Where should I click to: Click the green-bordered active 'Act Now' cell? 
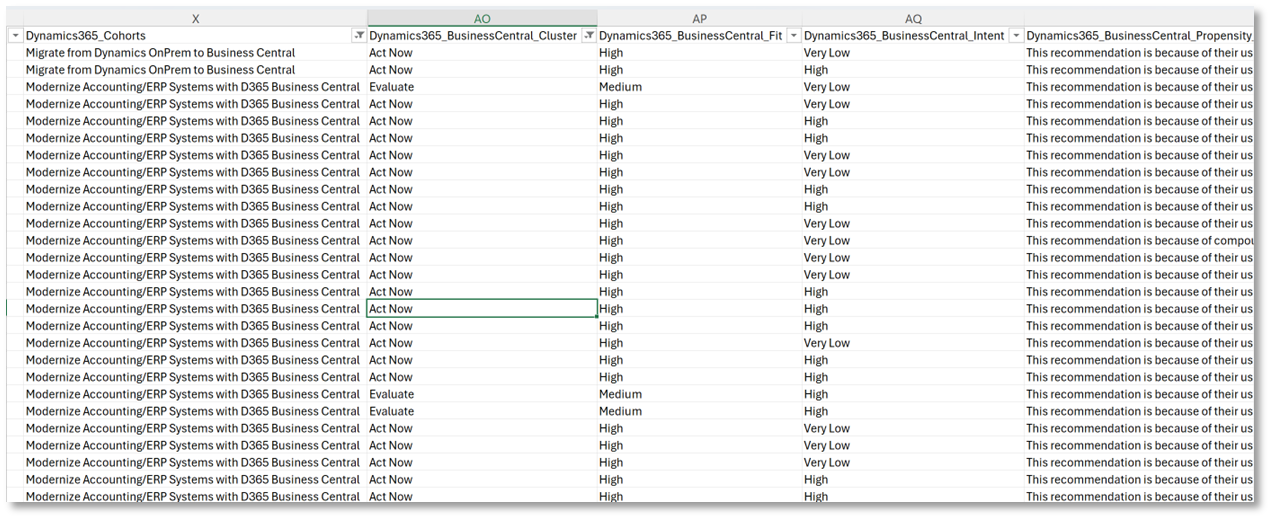click(482, 309)
